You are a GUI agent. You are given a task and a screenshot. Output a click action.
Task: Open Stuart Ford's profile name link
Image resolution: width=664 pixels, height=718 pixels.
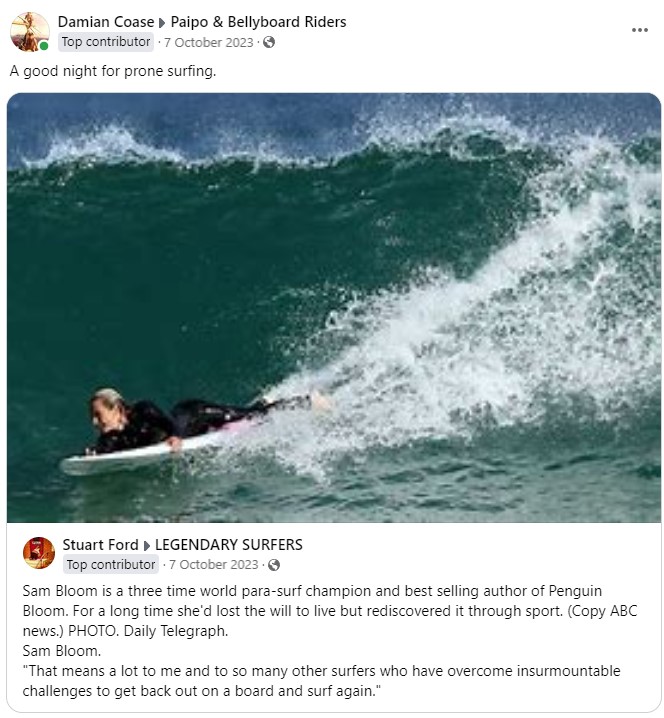(x=100, y=544)
